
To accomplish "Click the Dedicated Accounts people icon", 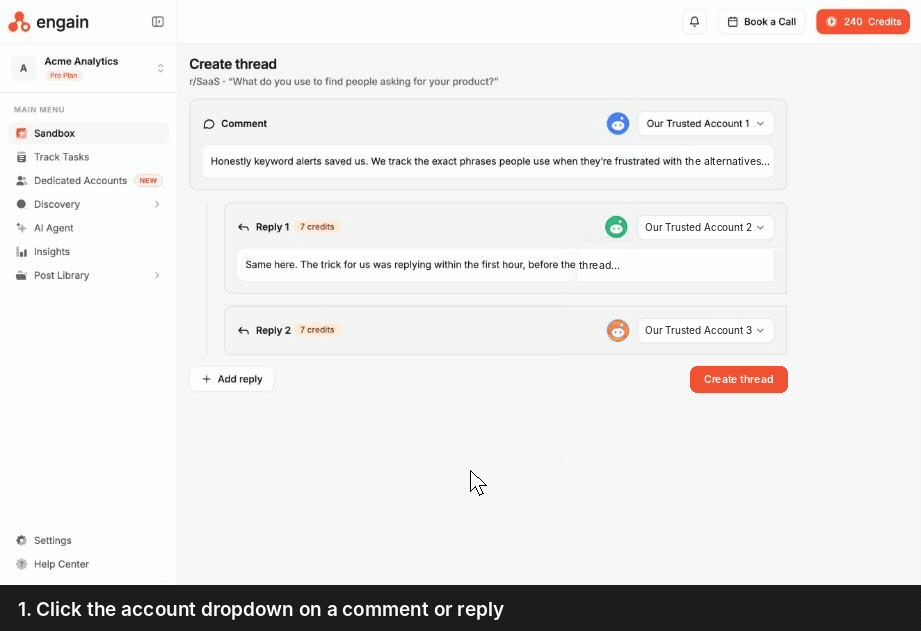I will (21, 180).
